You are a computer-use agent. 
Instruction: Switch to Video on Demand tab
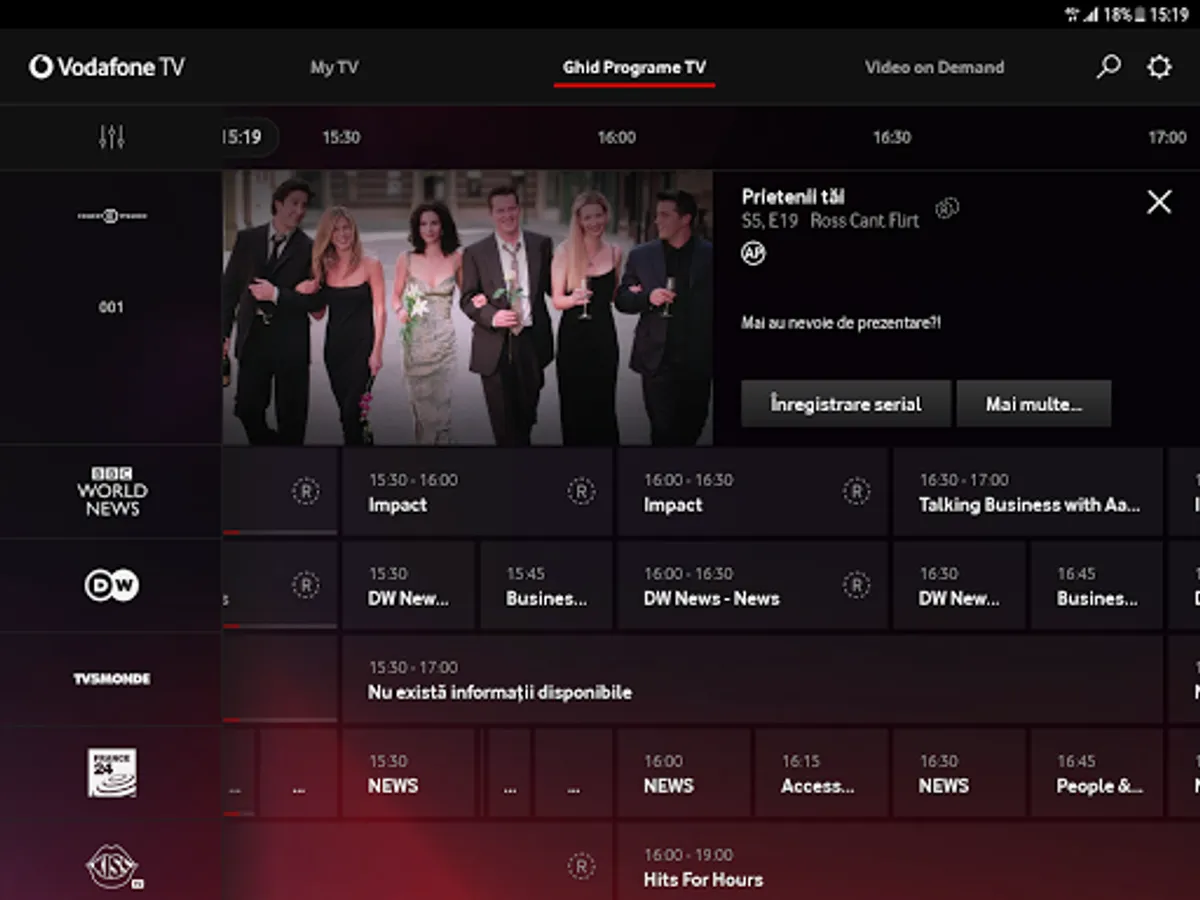(934, 67)
